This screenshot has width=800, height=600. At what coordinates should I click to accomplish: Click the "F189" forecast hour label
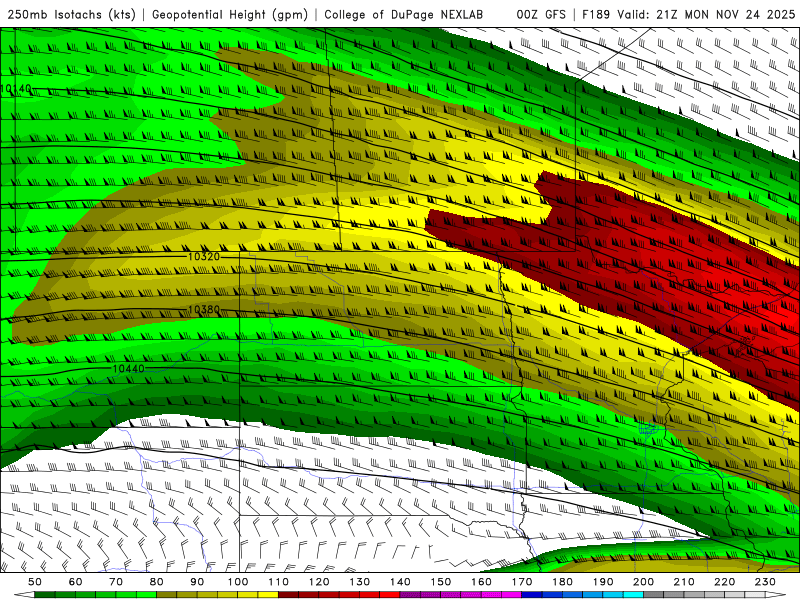597,15
